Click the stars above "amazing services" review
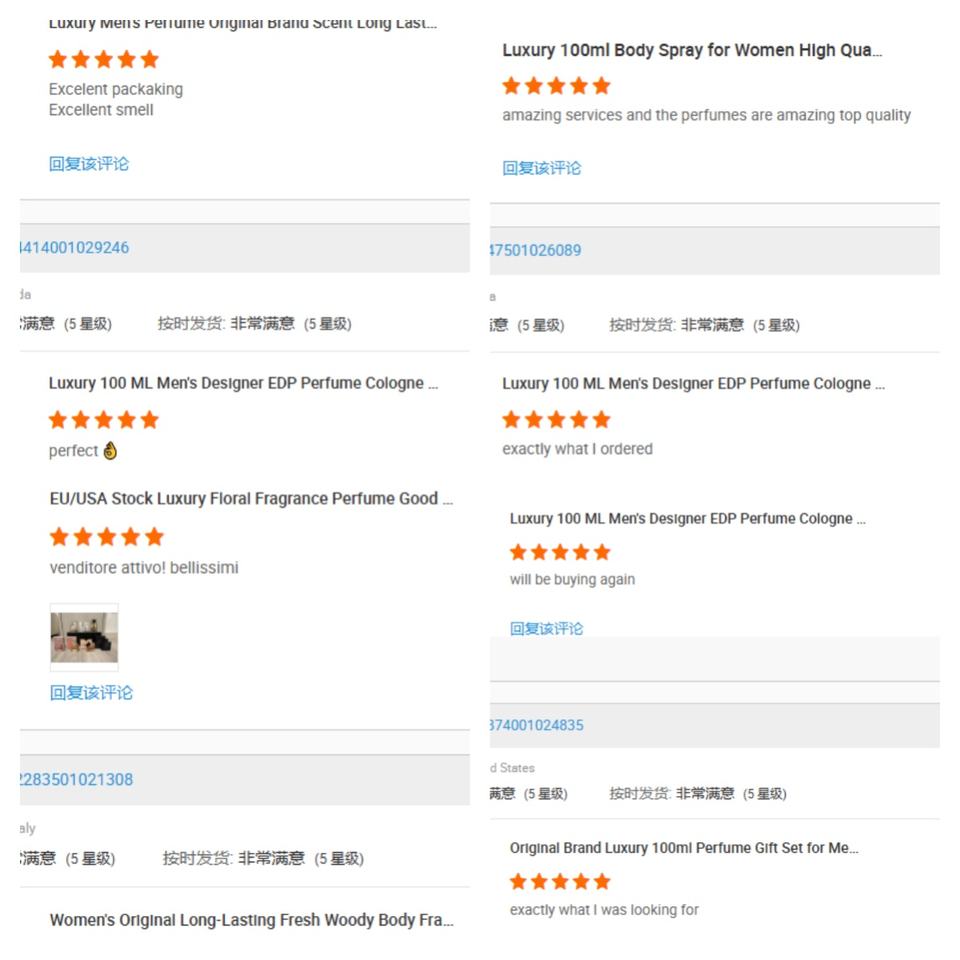Screen dimensions: 960x960 556,86
